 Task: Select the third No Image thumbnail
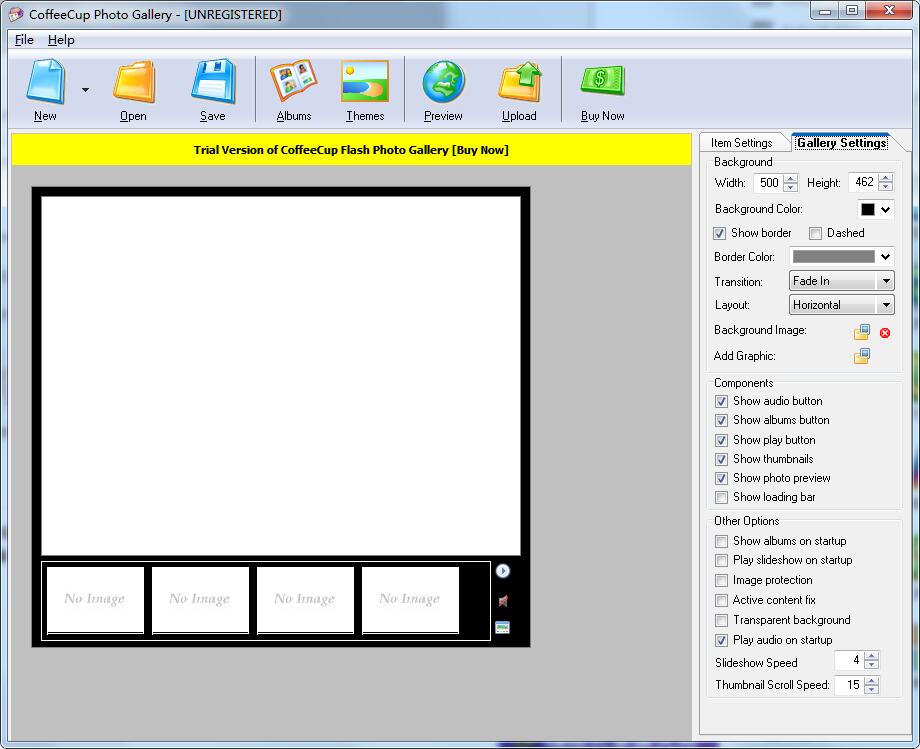click(305, 600)
